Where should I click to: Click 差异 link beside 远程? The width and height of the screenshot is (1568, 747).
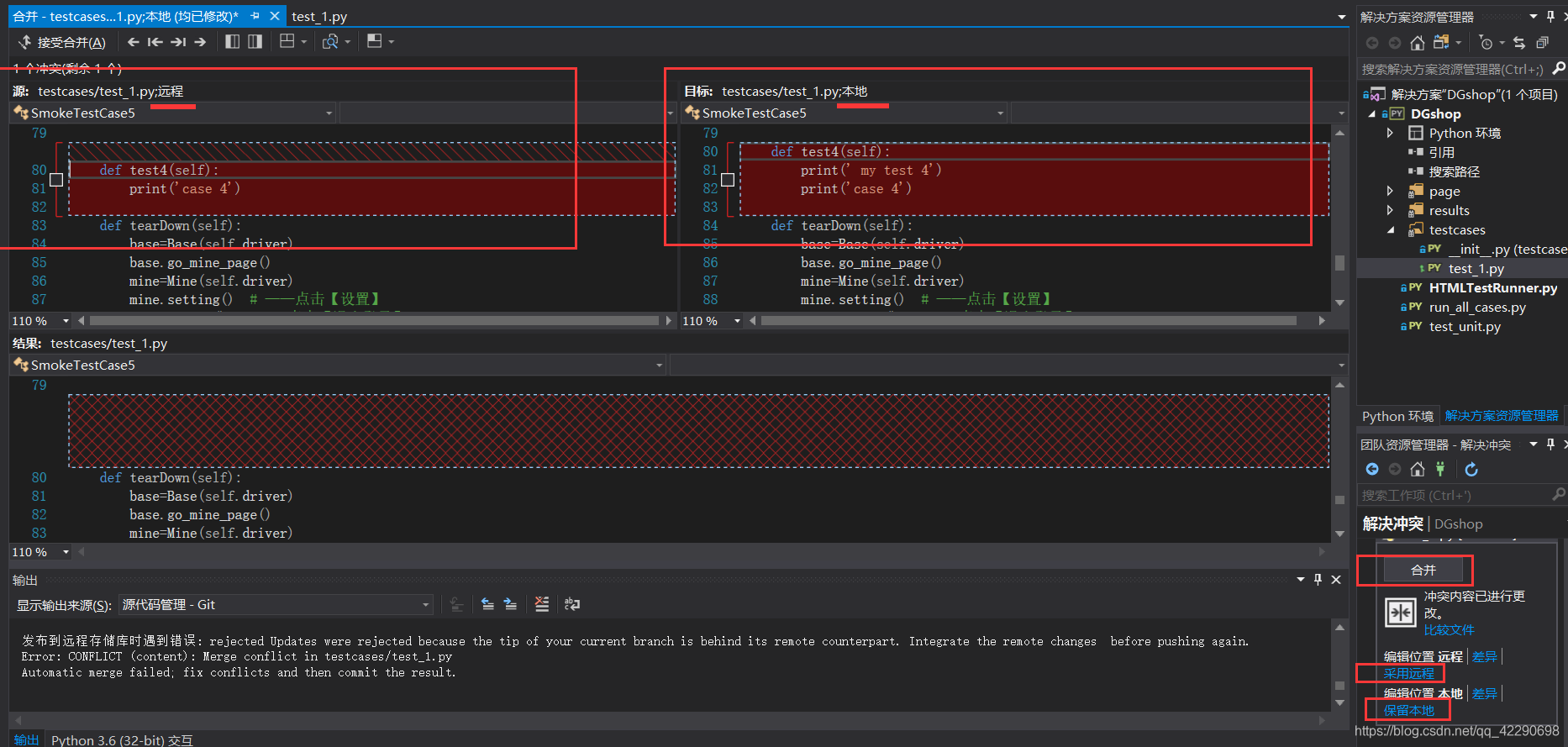coord(1485,656)
